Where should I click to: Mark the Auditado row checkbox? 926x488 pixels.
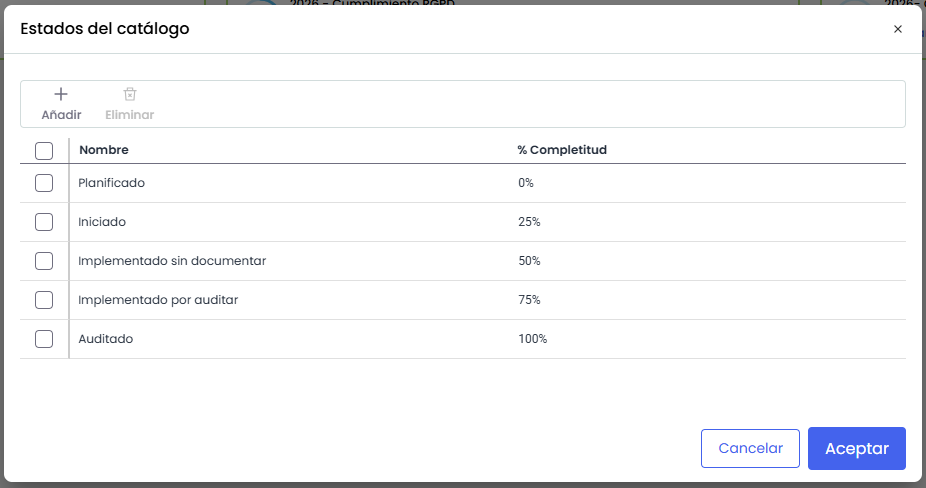point(44,339)
